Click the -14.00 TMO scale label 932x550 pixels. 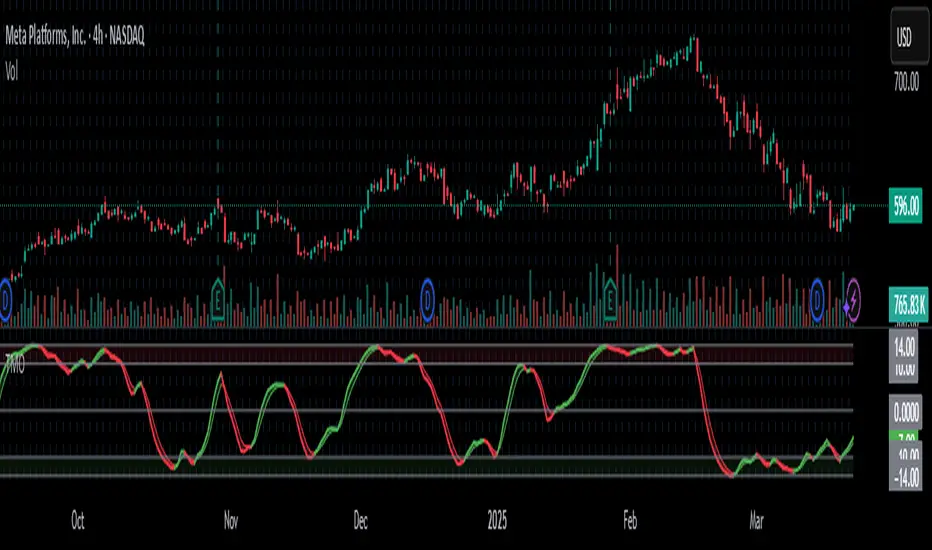tap(905, 477)
